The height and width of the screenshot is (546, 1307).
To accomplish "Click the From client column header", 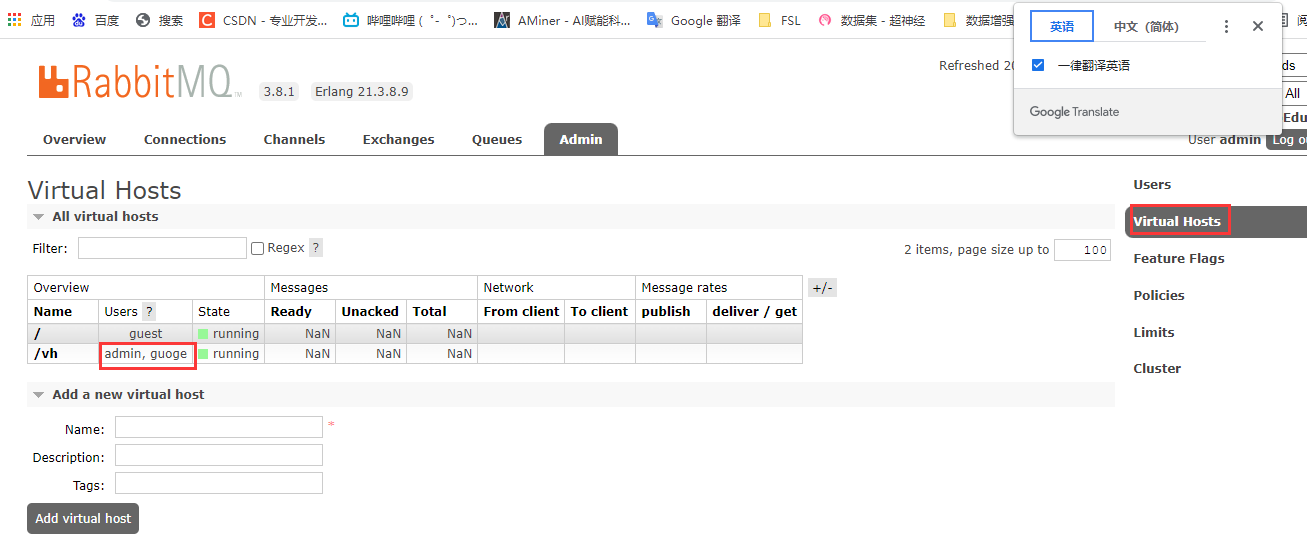I will tap(521, 312).
